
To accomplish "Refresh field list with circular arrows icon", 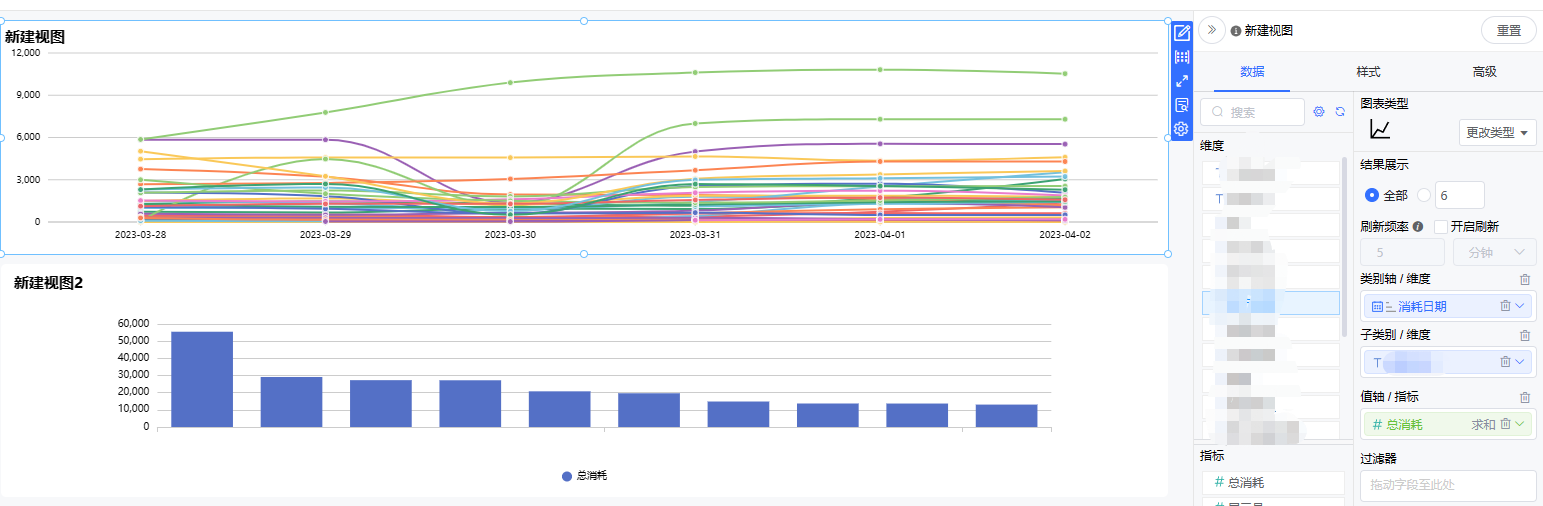I will [1339, 112].
